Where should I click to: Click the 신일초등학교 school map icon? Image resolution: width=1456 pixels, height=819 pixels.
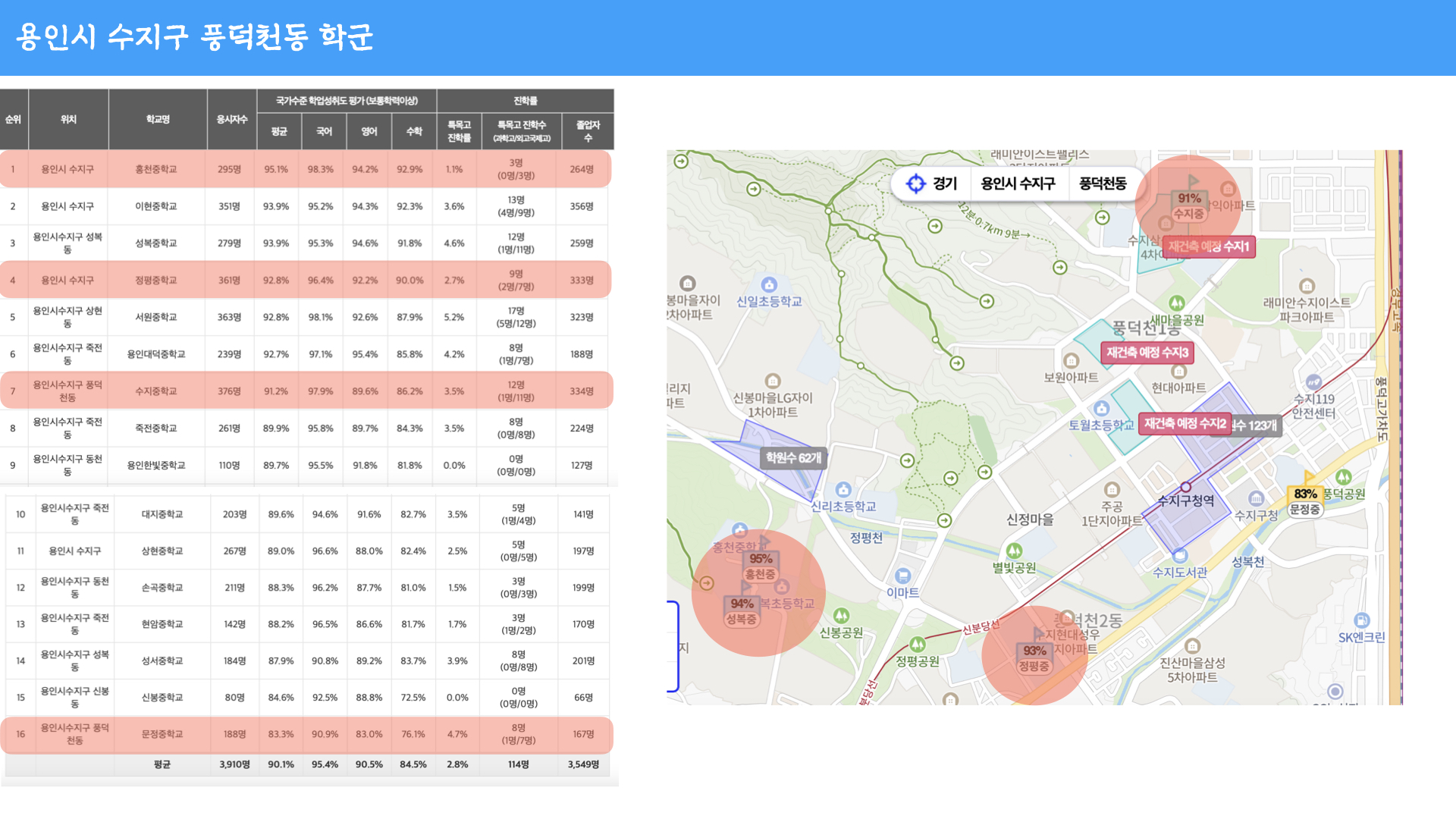tap(769, 285)
